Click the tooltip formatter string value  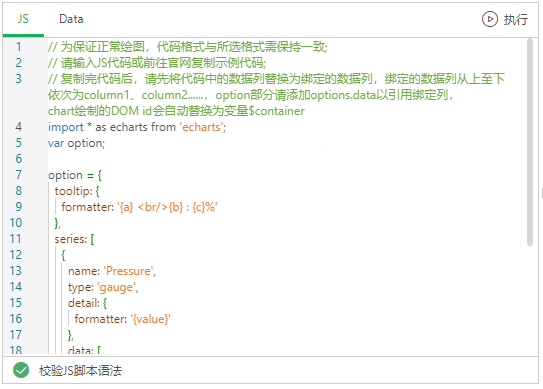pos(168,207)
